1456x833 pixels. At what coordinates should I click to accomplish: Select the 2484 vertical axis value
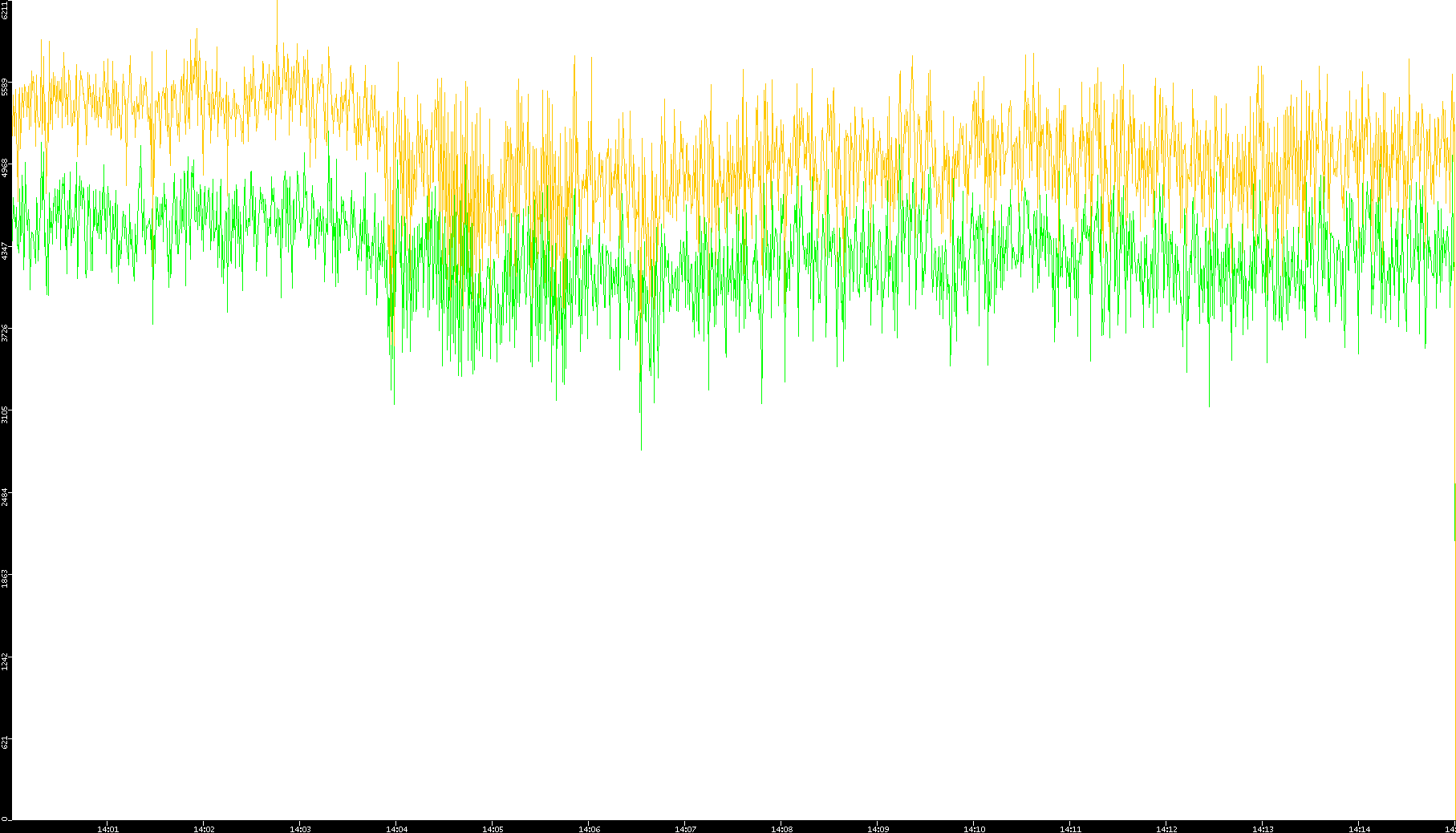[6, 497]
